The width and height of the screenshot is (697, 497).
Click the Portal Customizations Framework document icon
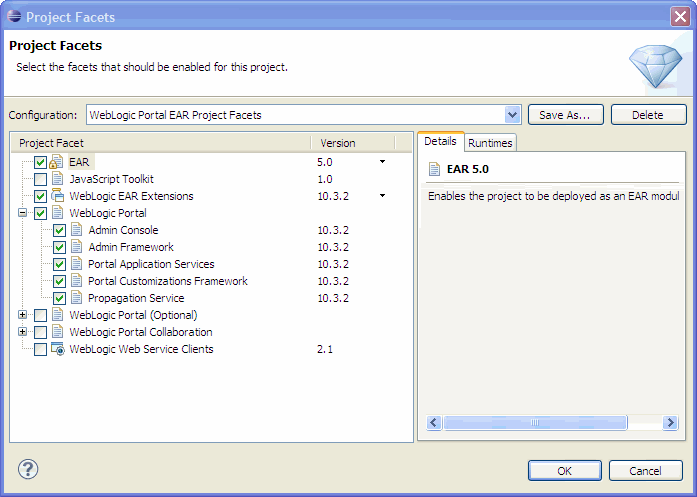(76, 281)
